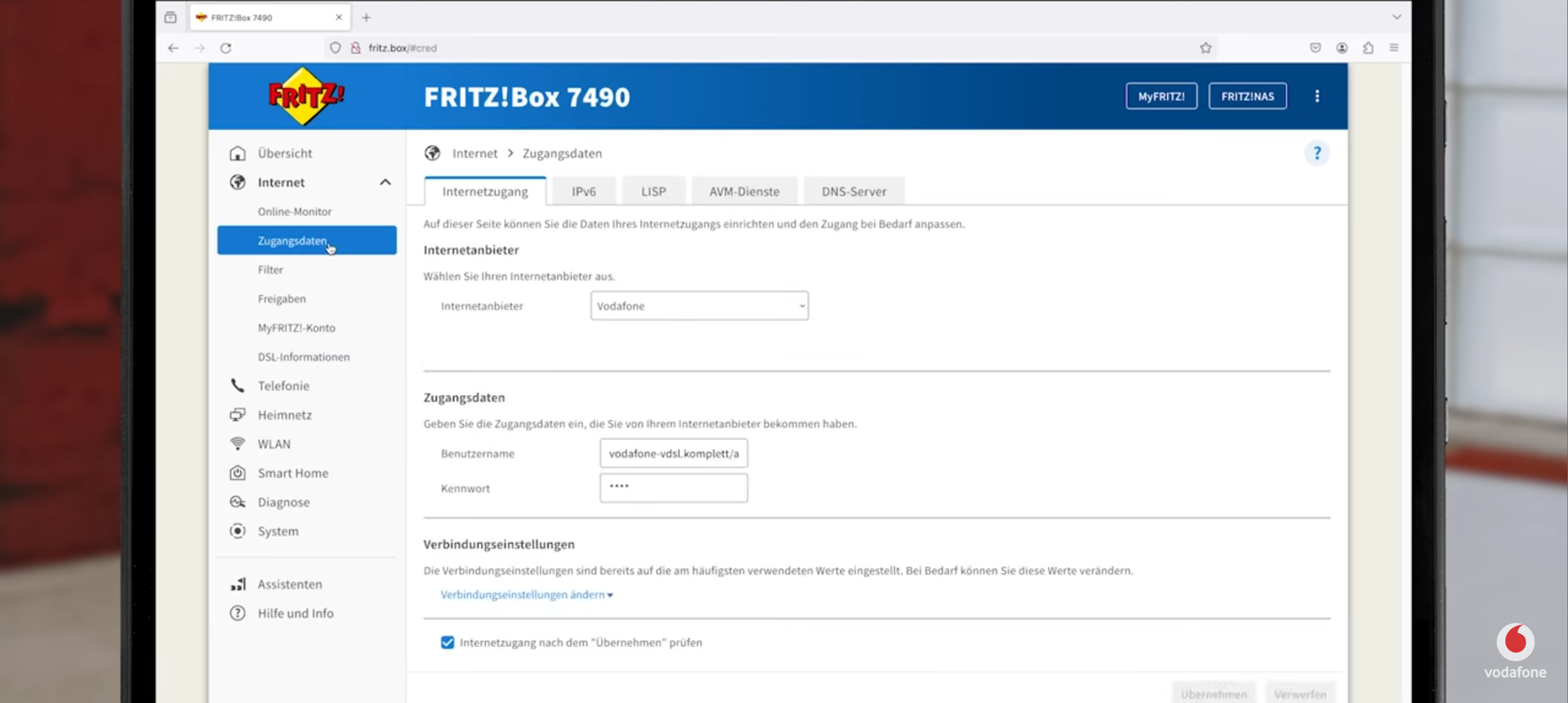1568x703 pixels.
Task: Open the Internetanbieter dropdown showing Vodafone
Action: coord(699,306)
